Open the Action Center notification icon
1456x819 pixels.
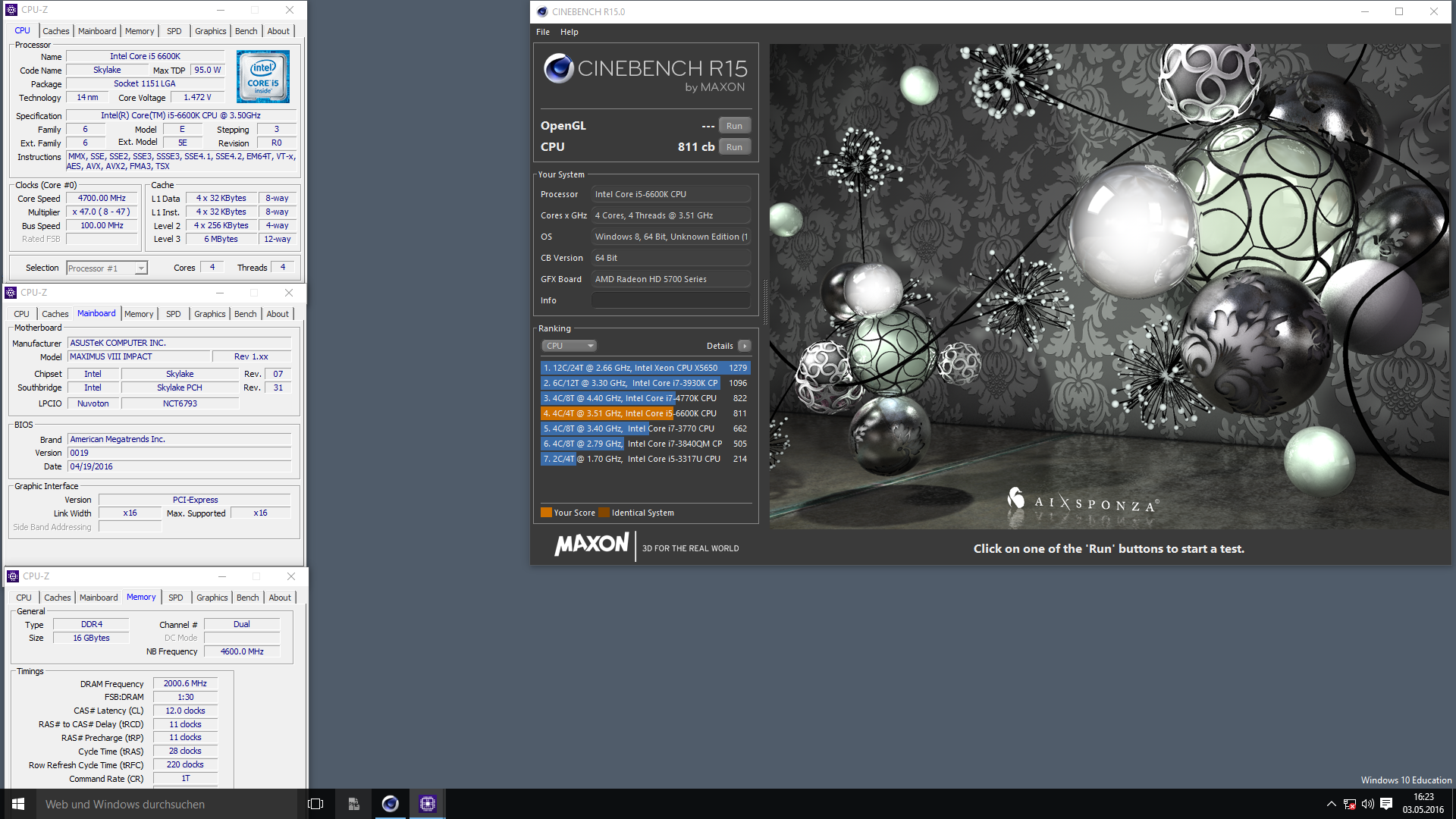[1386, 804]
